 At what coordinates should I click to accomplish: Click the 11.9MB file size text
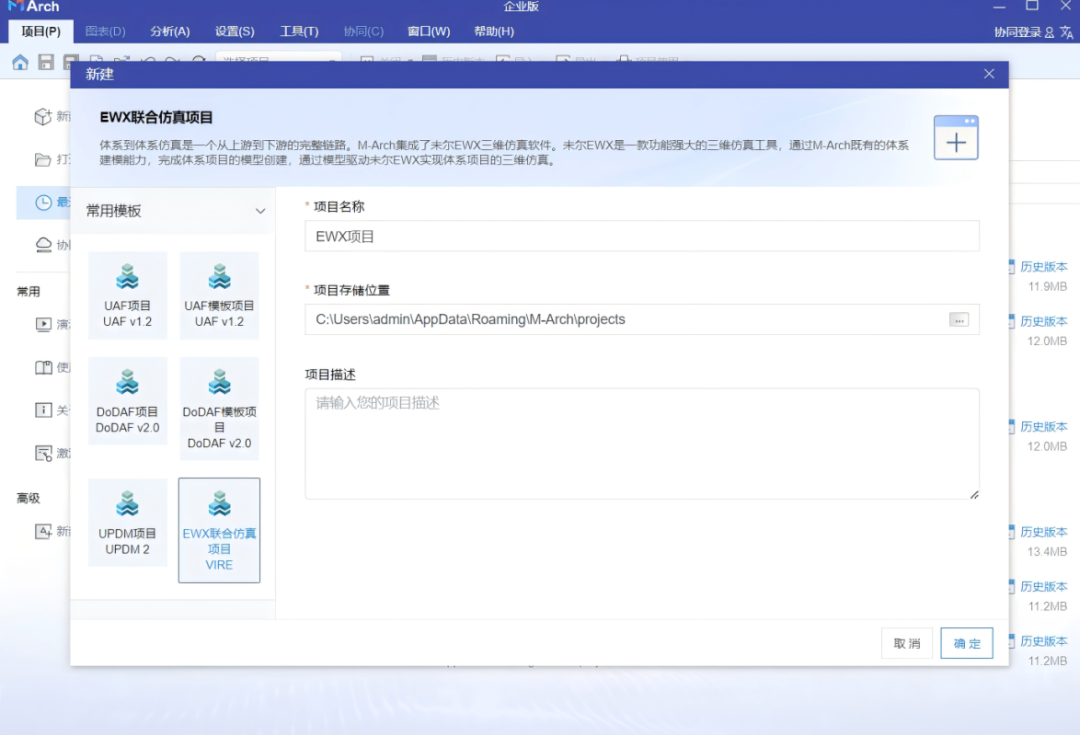[1048, 286]
